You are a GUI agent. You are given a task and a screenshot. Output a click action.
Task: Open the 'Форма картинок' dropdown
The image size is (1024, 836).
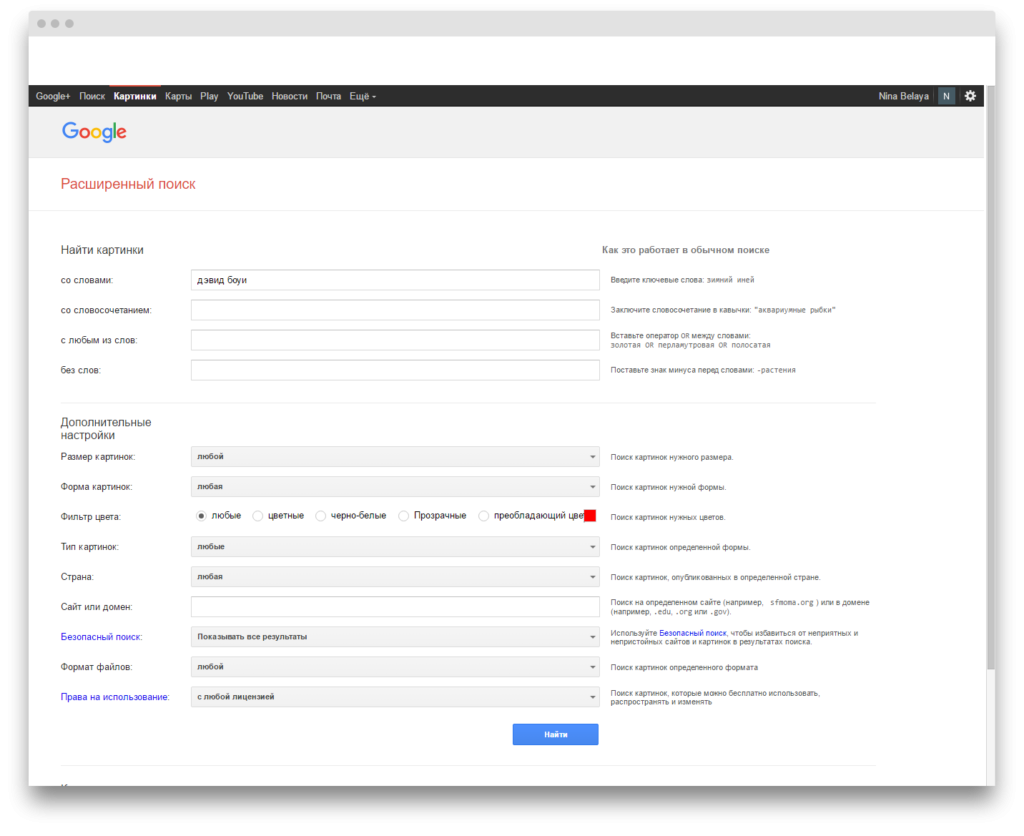tap(395, 487)
